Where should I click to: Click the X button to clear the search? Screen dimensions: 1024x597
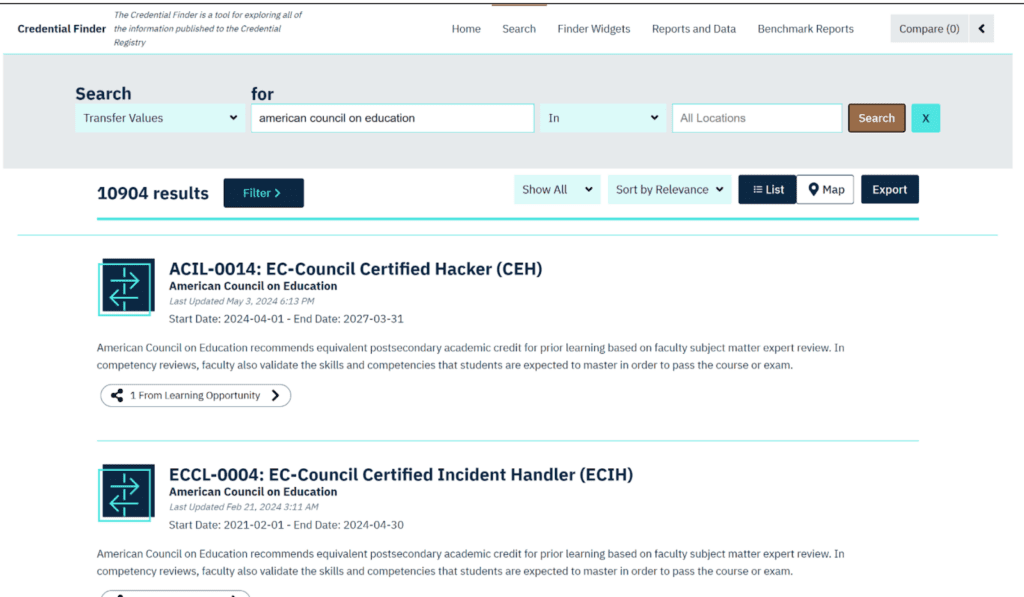coord(925,117)
